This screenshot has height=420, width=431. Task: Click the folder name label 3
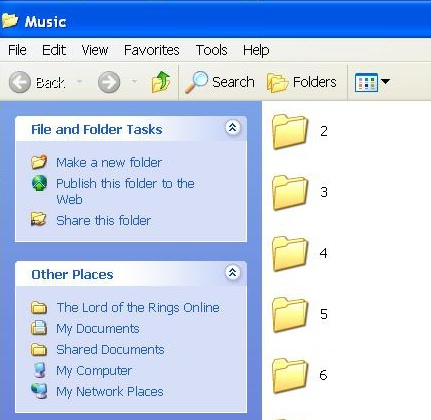tap(324, 192)
